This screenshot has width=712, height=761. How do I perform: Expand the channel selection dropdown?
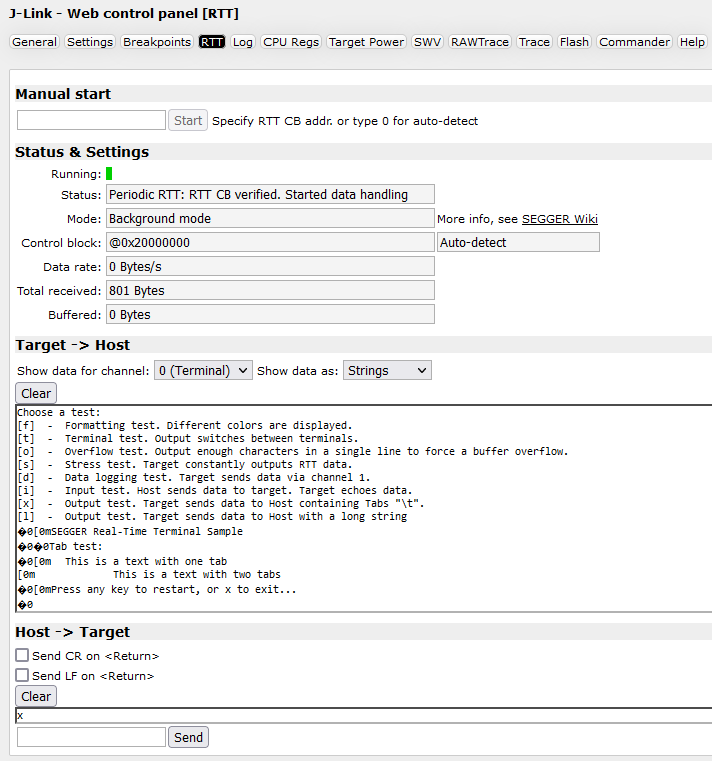coord(203,371)
